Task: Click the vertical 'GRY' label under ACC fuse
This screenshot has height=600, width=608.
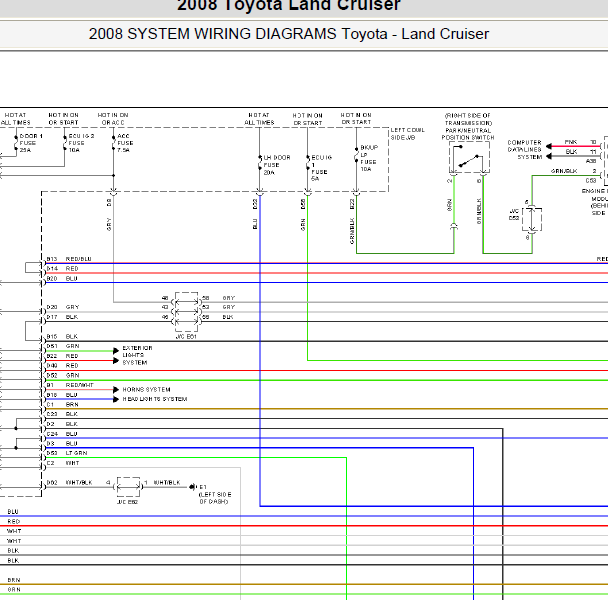Action: (109, 225)
